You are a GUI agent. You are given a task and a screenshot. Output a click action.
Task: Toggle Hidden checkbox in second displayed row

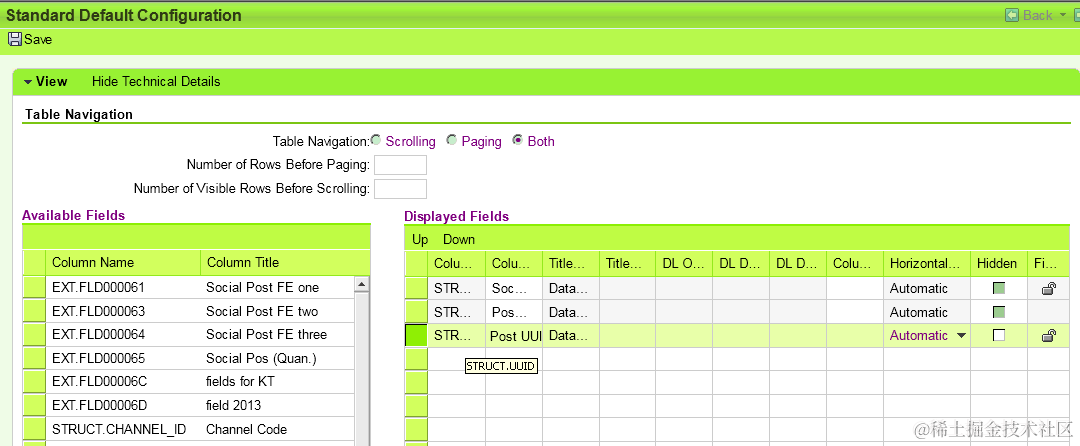tap(999, 312)
